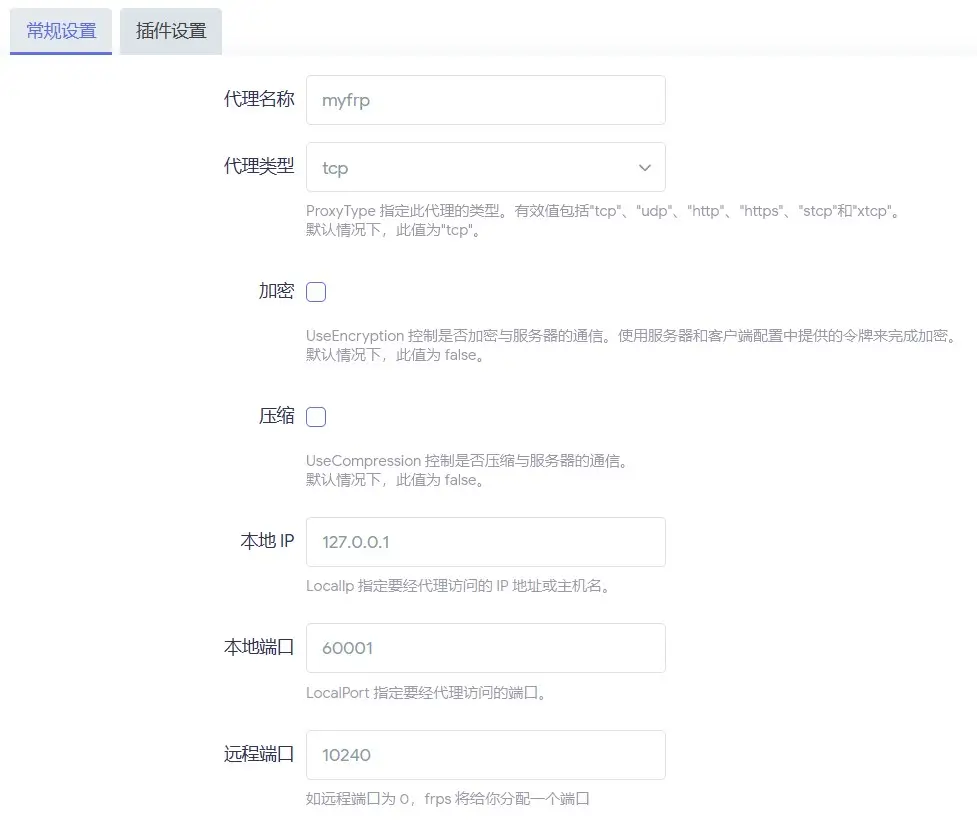Enable the 加密 checkbox
Screen dimensions: 977x822
[316, 292]
